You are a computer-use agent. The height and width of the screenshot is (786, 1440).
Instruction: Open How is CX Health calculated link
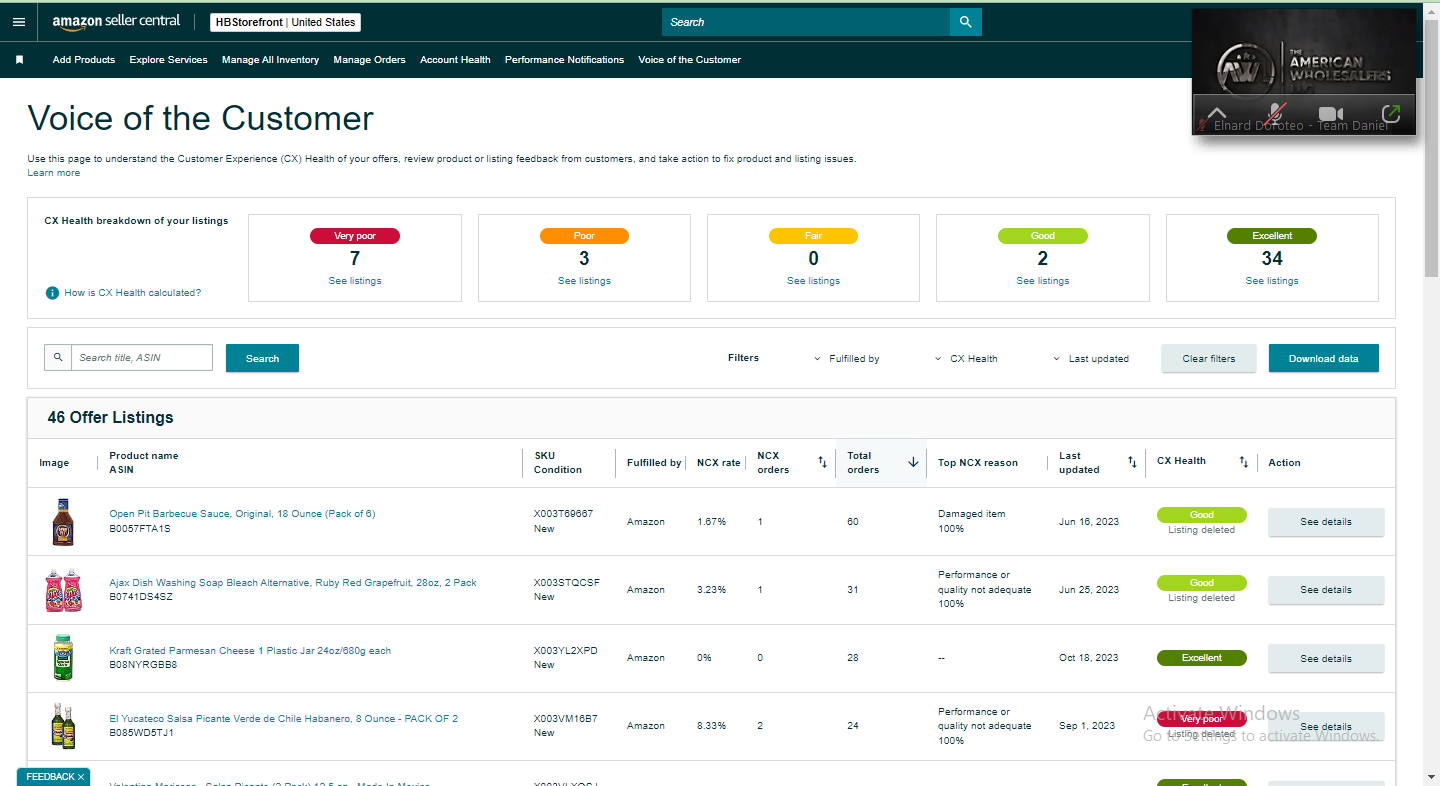(x=133, y=293)
